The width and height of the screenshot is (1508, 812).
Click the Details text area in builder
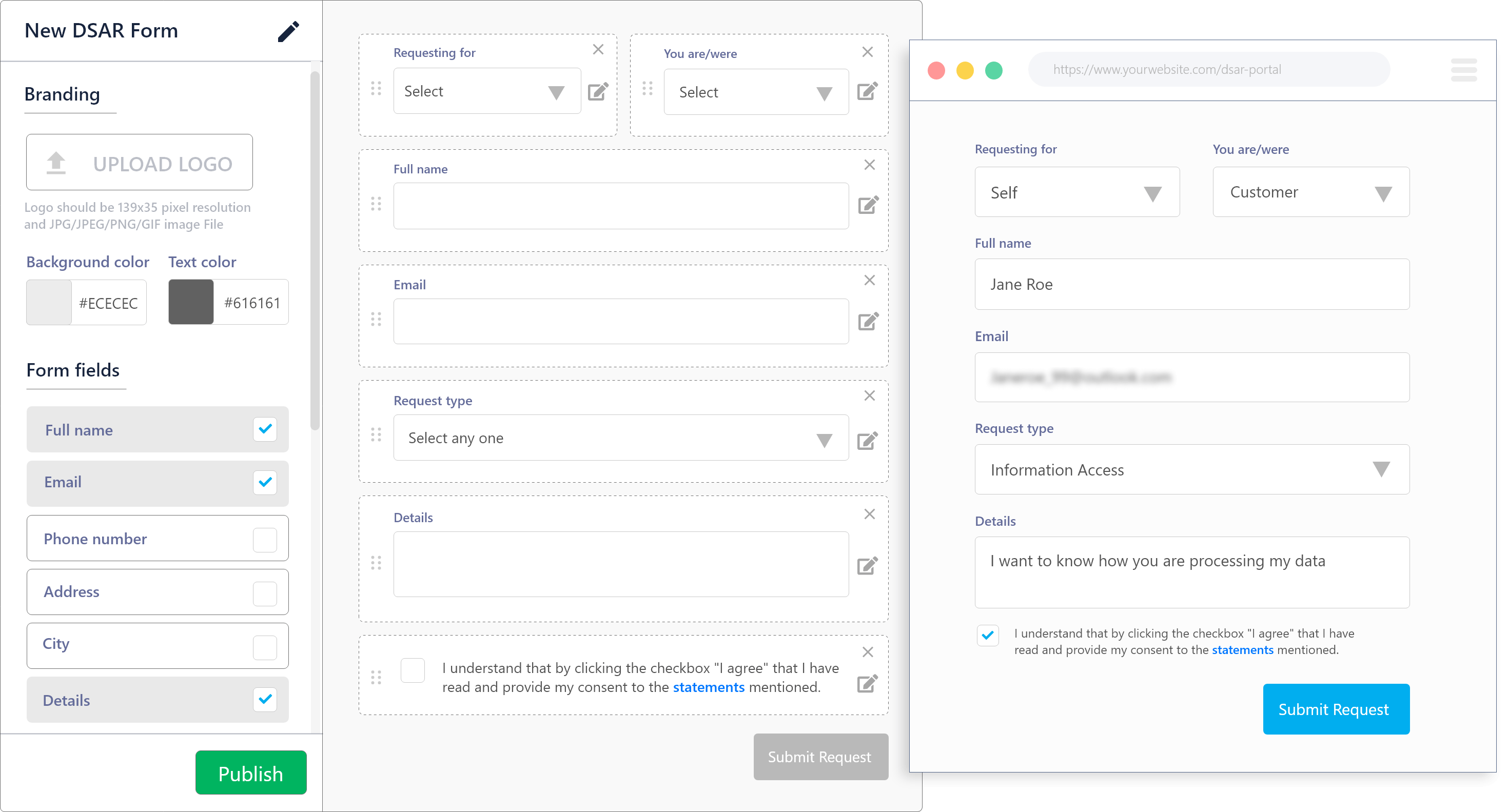tap(621, 564)
